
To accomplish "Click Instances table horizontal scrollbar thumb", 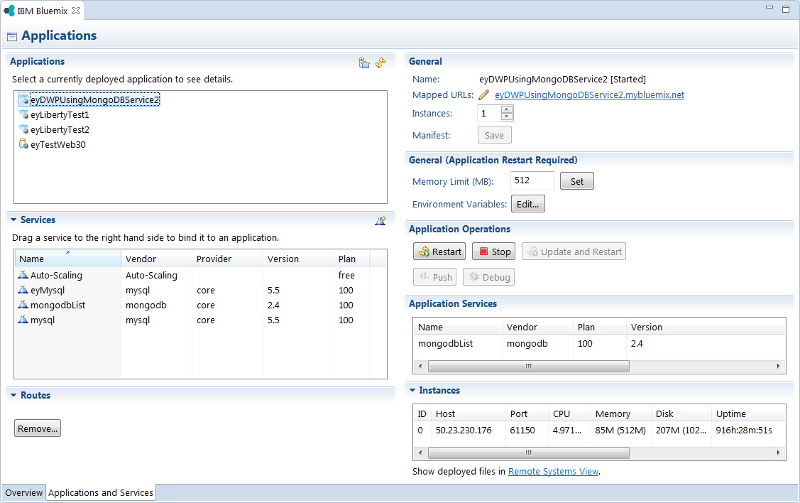I will [x=529, y=453].
